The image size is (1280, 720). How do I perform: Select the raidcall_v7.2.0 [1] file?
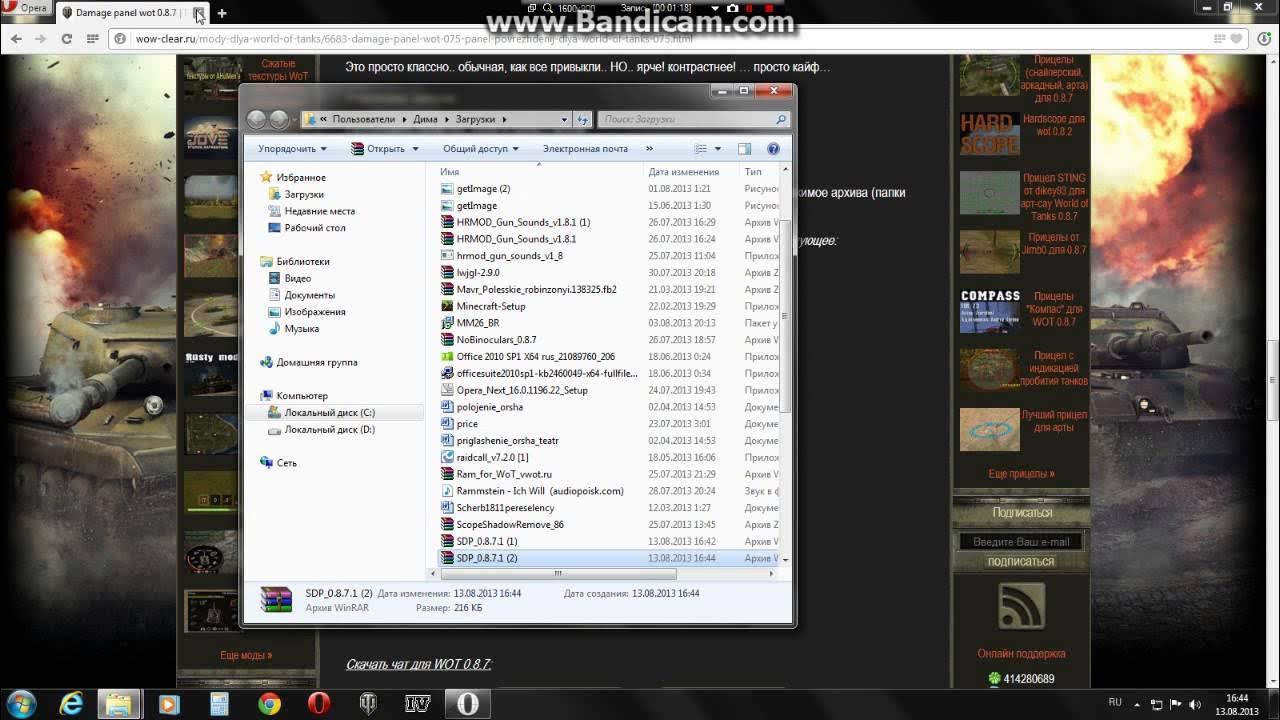coord(492,457)
